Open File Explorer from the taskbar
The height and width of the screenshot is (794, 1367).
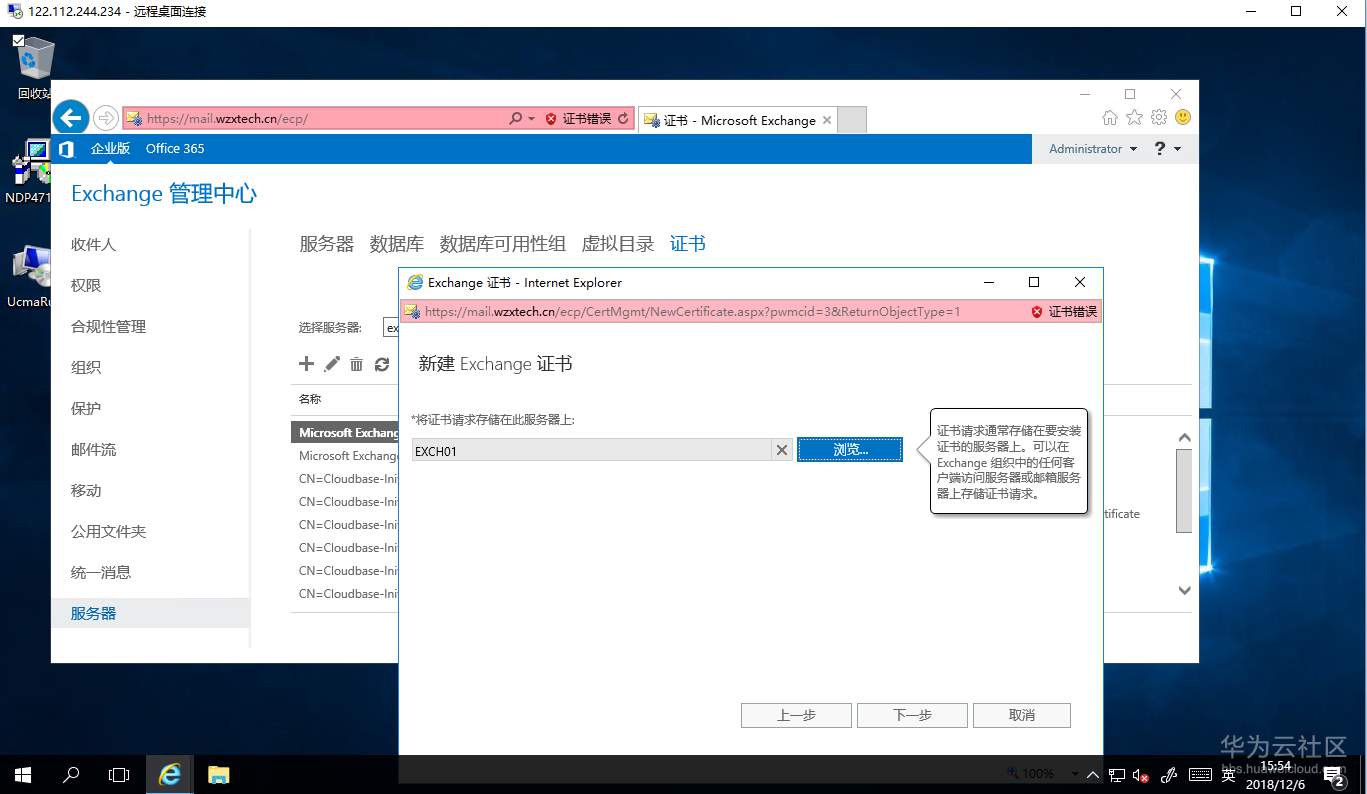coord(217,774)
